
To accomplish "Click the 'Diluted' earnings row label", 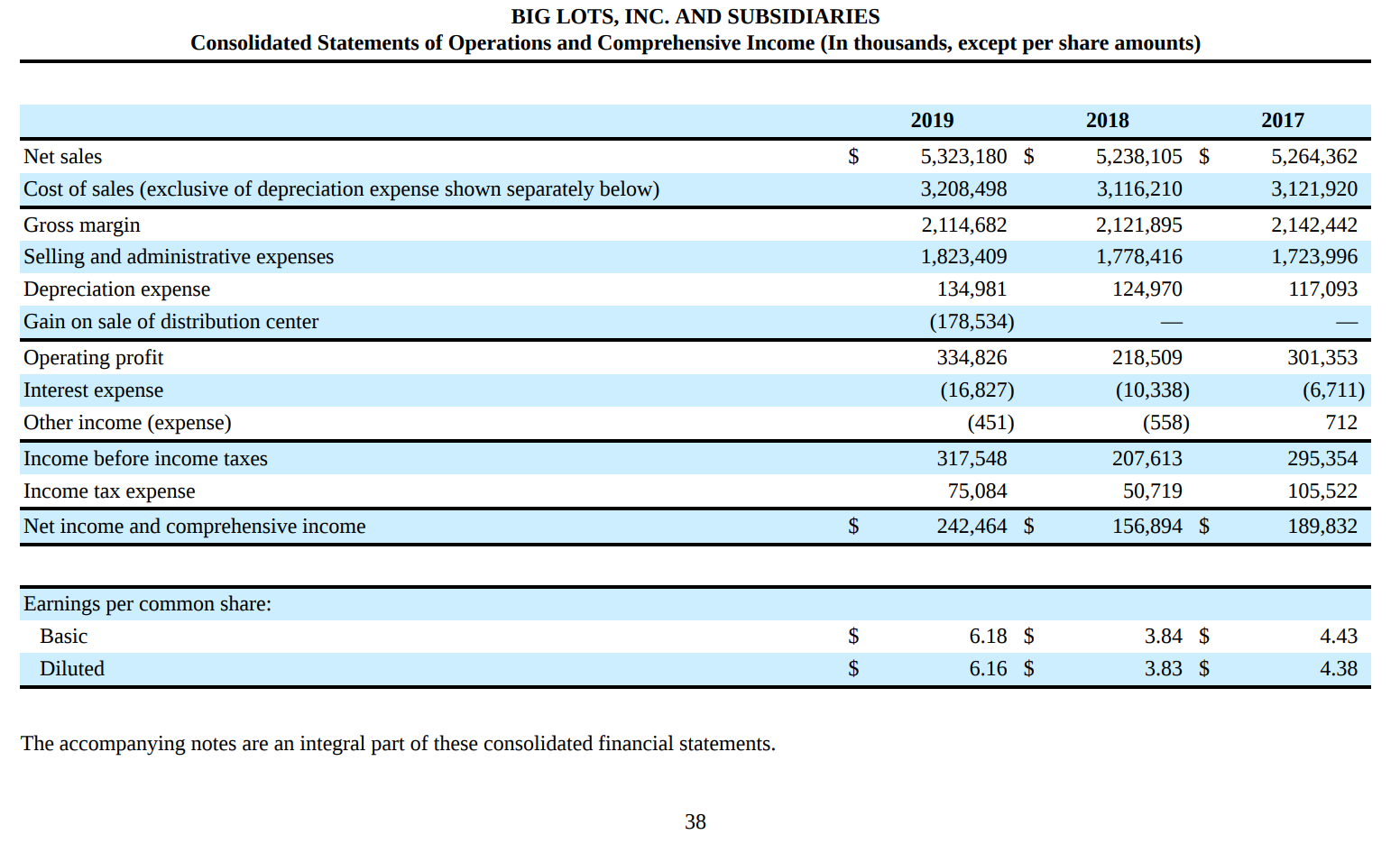I will click(71, 668).
